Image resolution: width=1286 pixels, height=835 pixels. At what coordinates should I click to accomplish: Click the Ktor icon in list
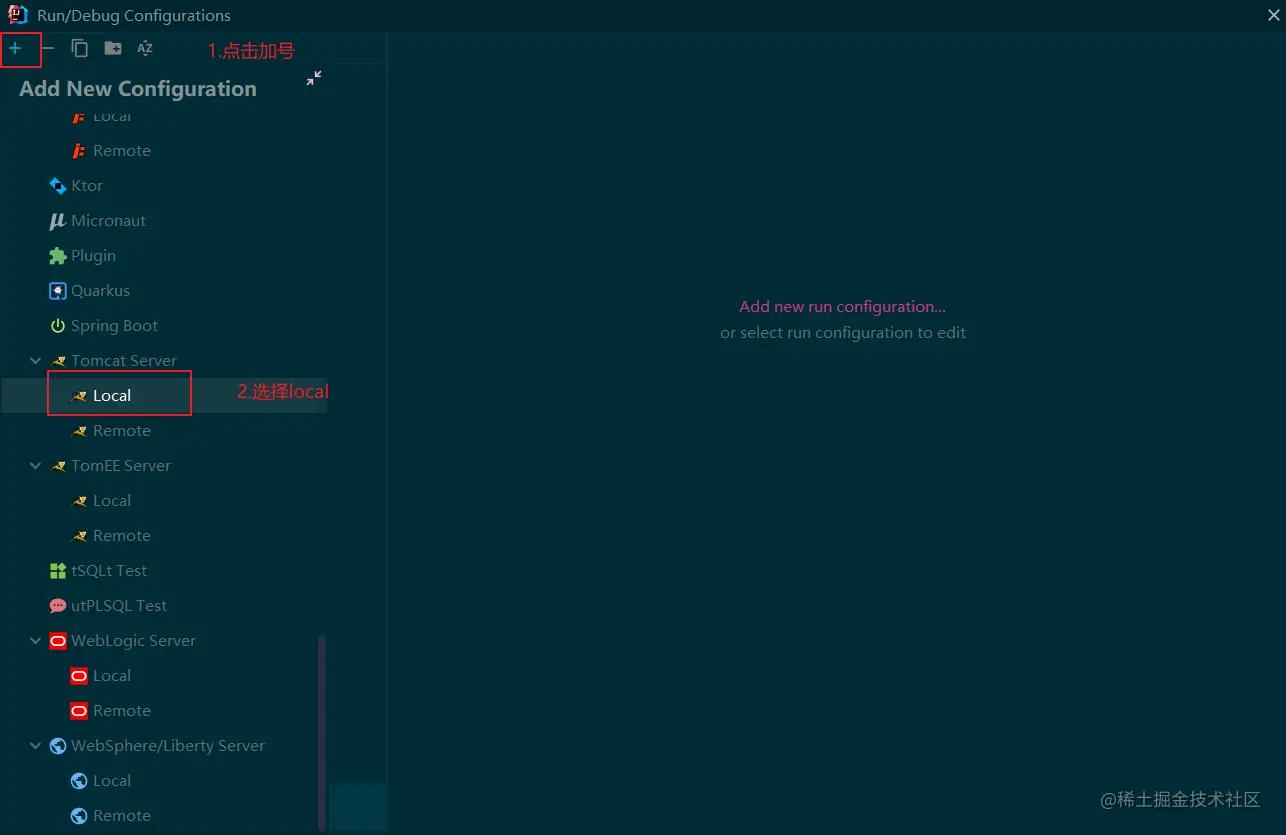58,186
